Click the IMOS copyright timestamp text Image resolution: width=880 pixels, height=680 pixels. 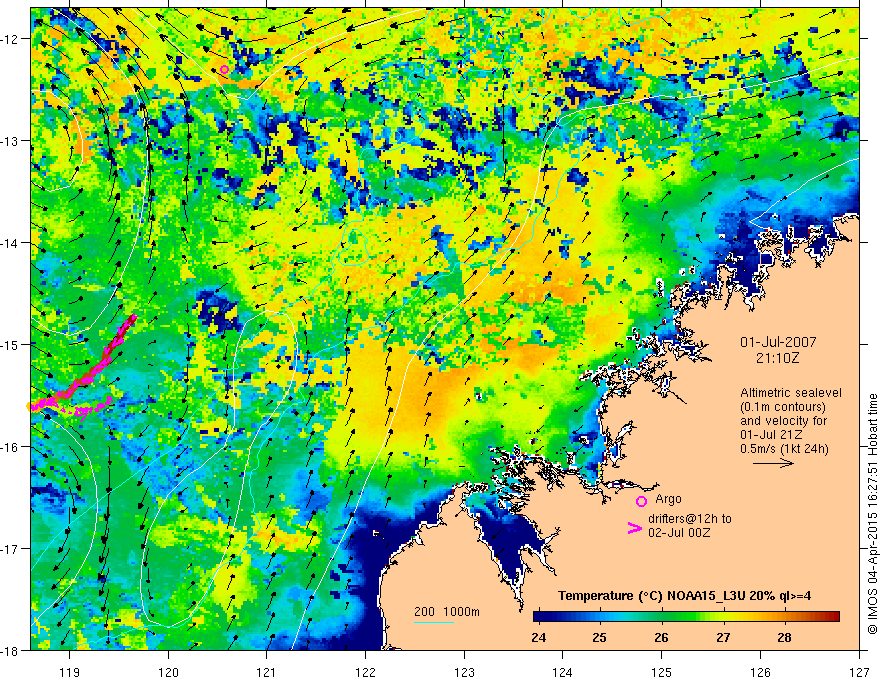click(872, 514)
